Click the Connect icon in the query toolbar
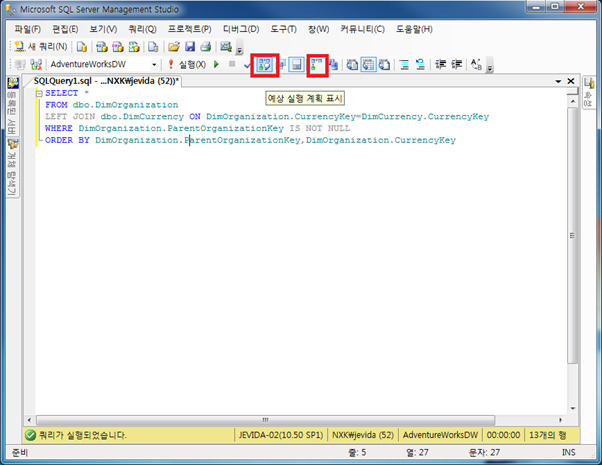Viewport: 602px width, 465px height. (x=20, y=65)
